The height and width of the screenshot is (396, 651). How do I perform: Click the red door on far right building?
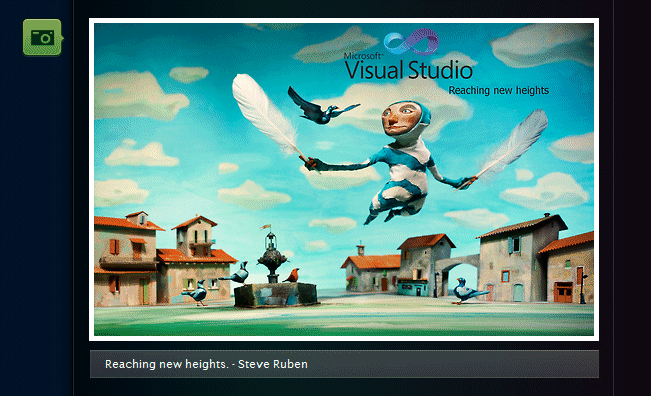tap(563, 292)
